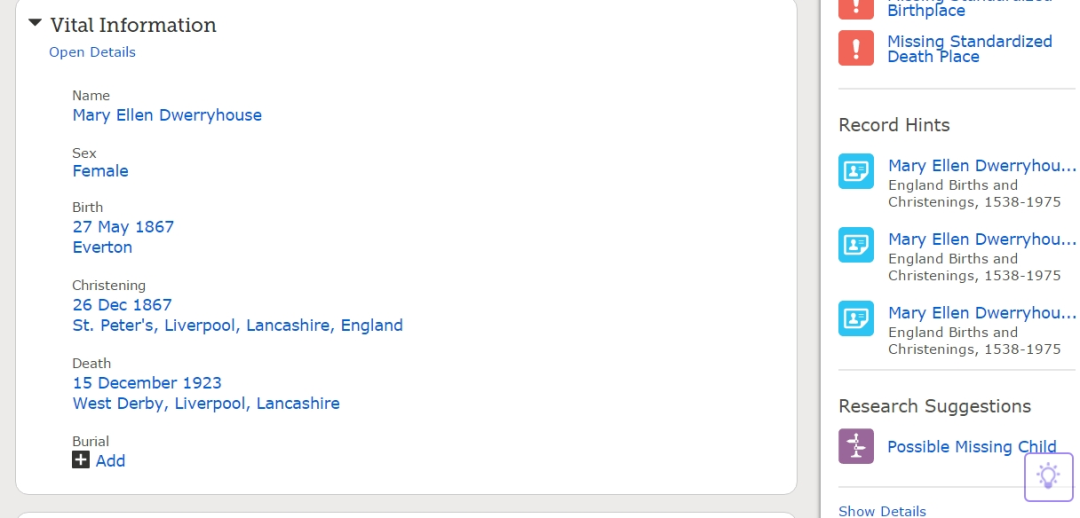This screenshot has height=518, width=1080.
Task: Click the Everton birthplace
Action: tap(102, 247)
